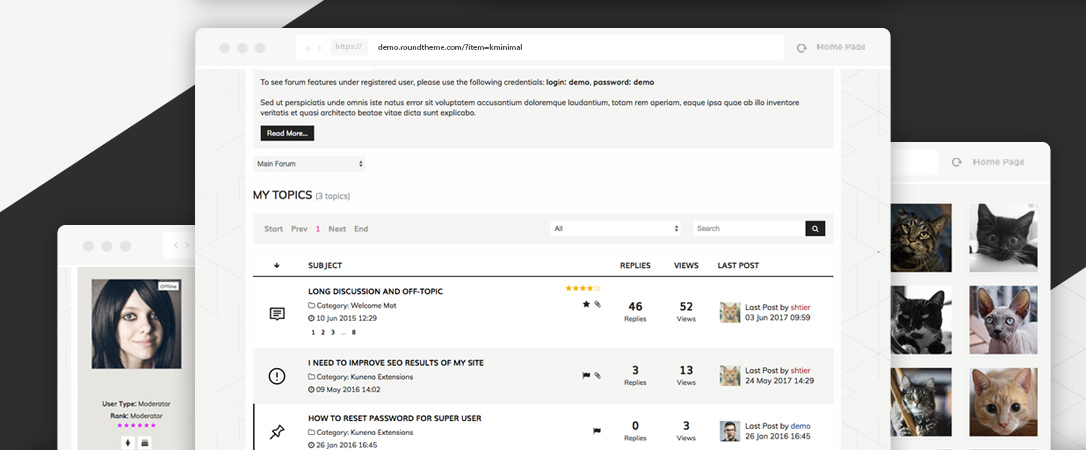Viewport: 1086px width, 450px height.
Task: Click the favorite star icon in Long Discussion row
Action: [x=586, y=304]
